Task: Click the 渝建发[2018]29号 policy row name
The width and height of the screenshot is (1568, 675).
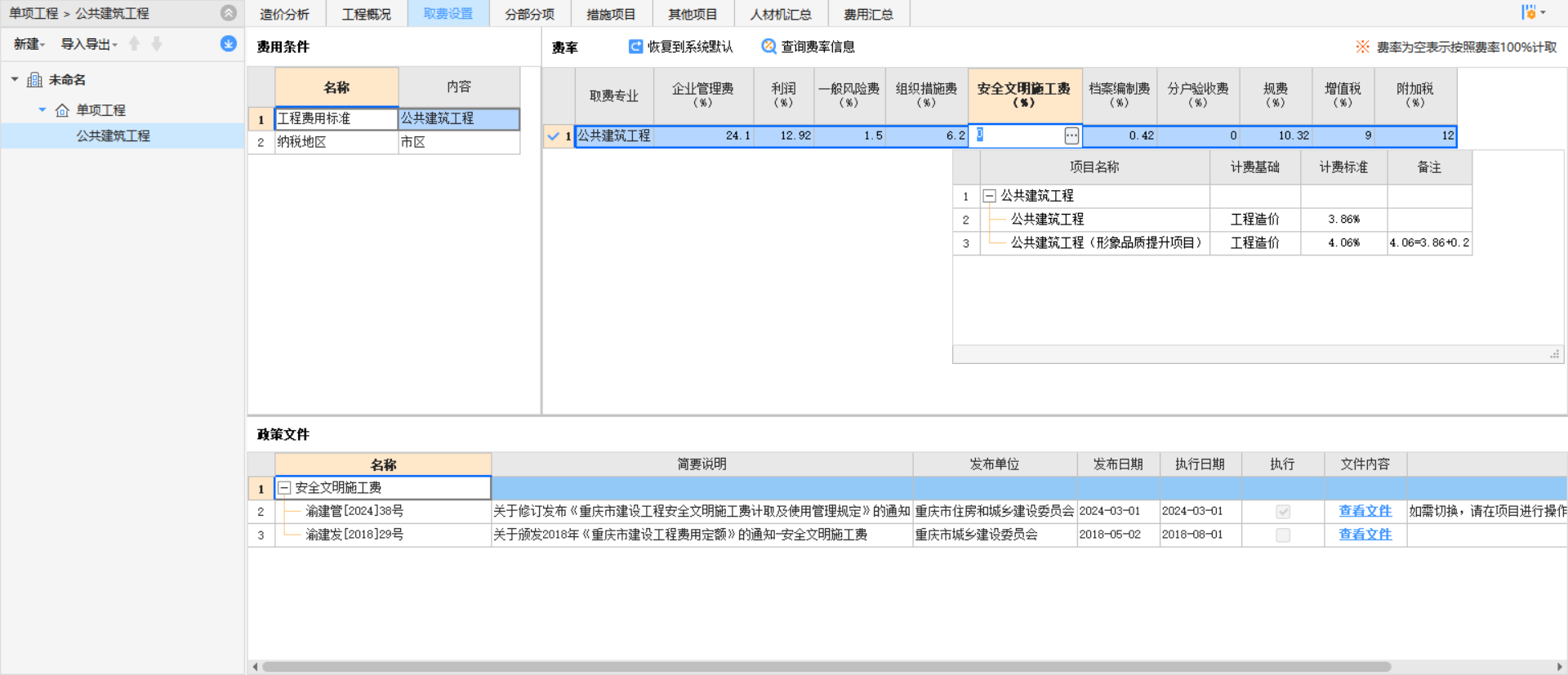Action: click(354, 535)
